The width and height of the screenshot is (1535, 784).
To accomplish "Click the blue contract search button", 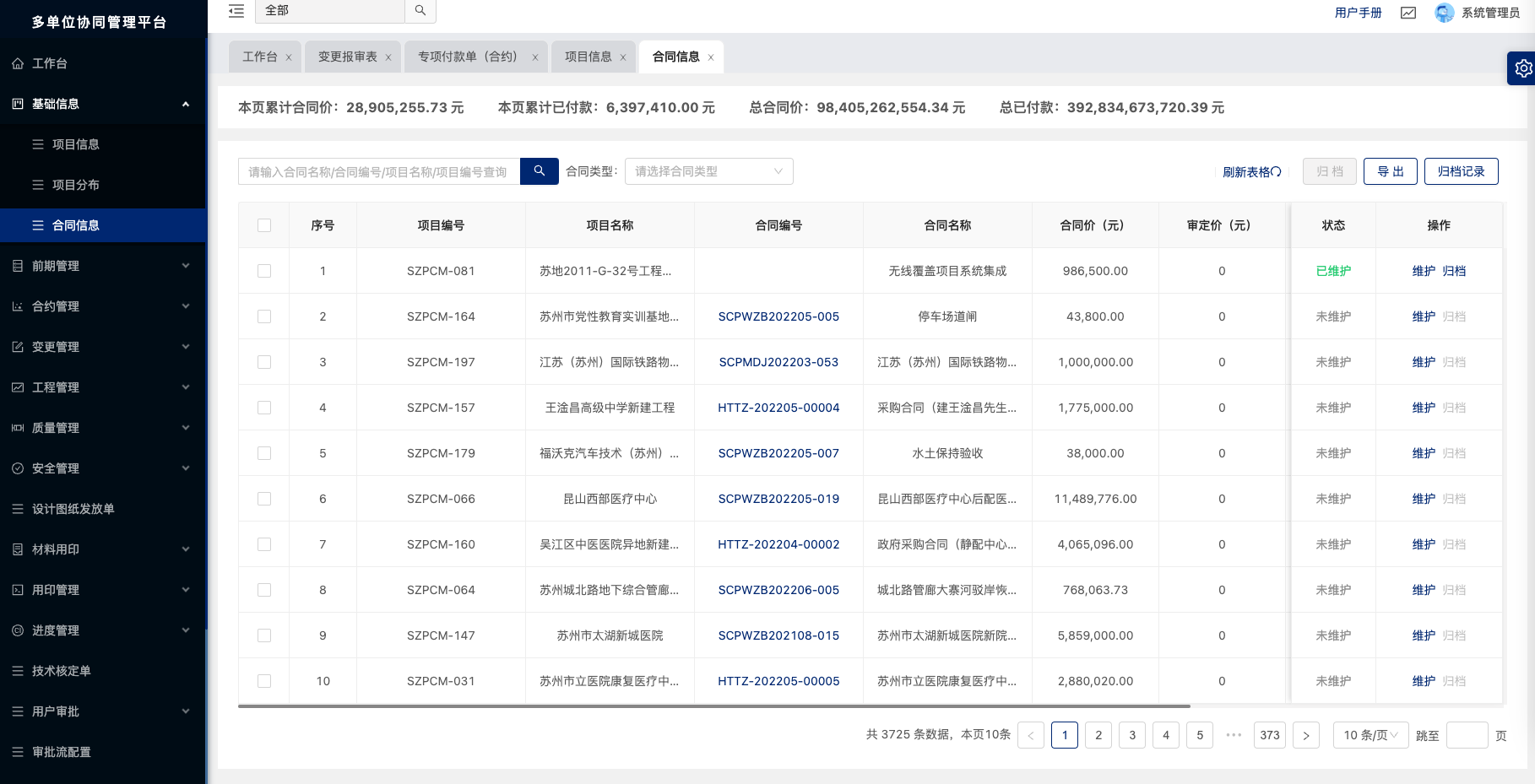I will [540, 171].
